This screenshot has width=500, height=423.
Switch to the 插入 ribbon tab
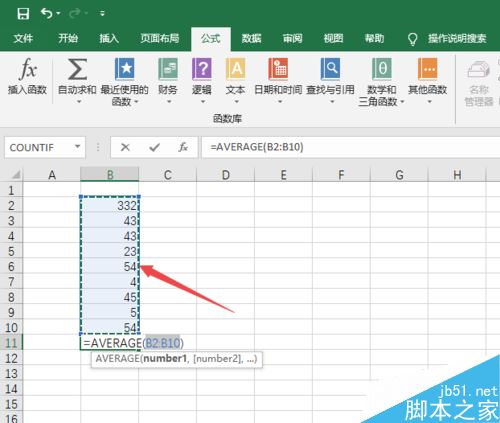coord(109,39)
